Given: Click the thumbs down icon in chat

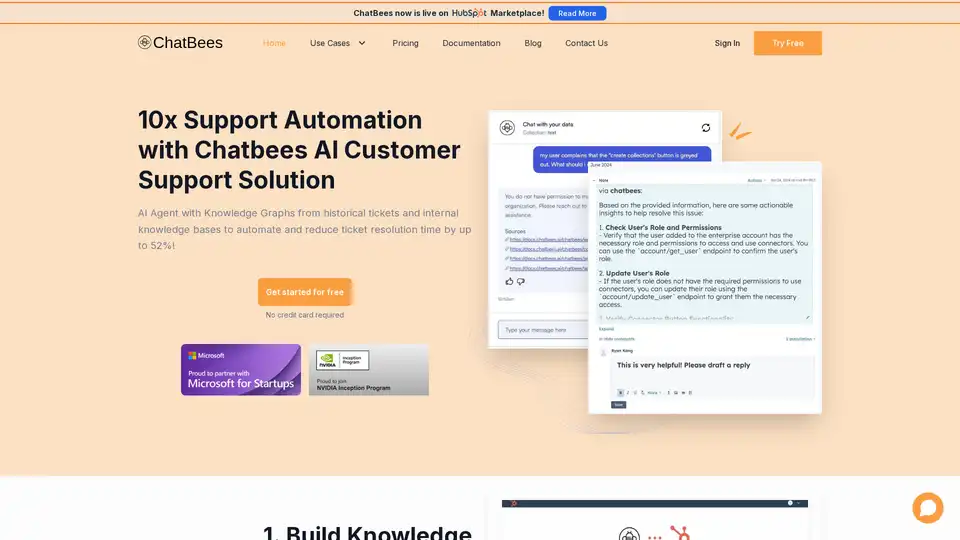Looking at the screenshot, I should [x=521, y=281].
